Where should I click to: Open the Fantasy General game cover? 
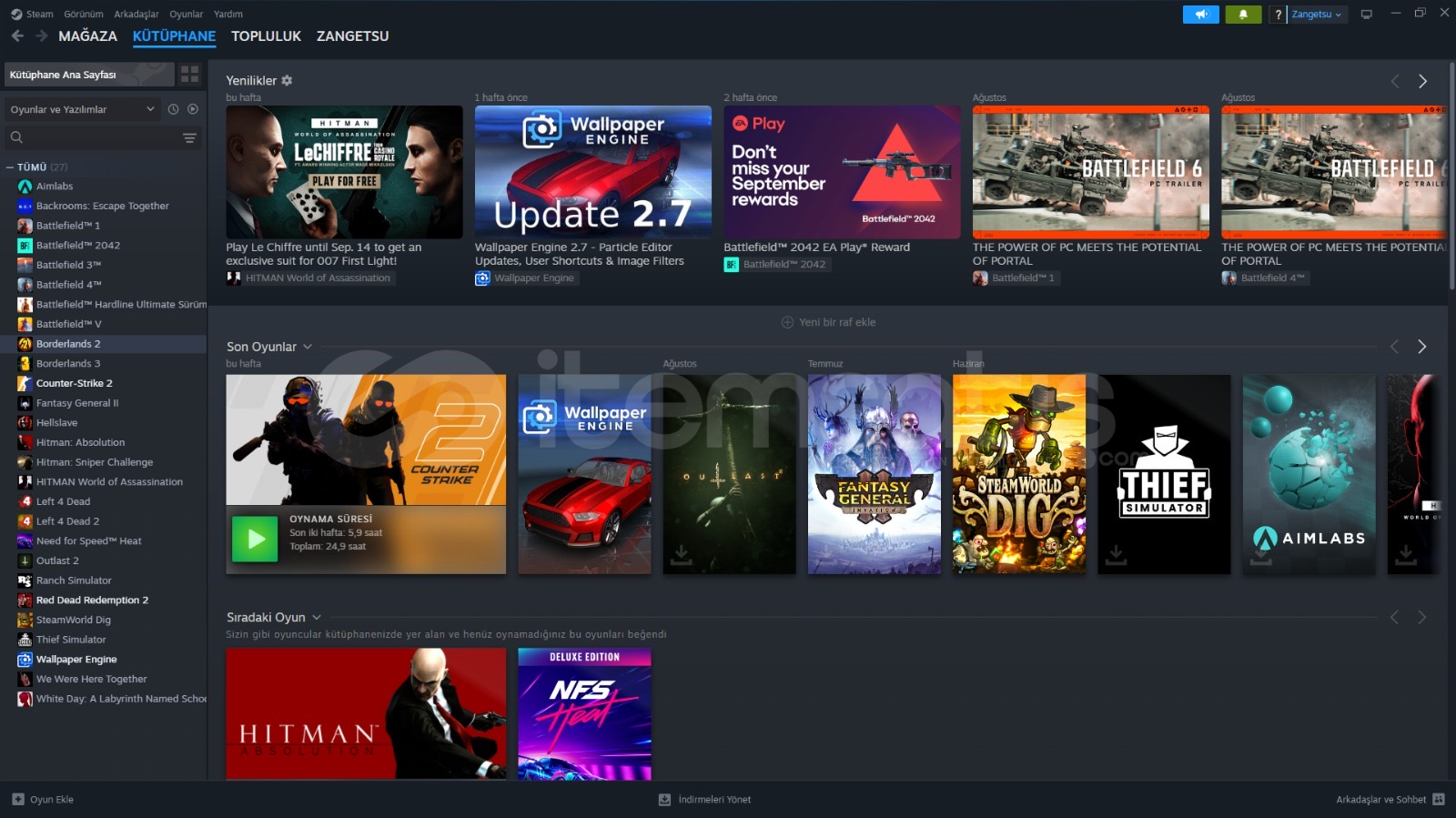tap(875, 474)
